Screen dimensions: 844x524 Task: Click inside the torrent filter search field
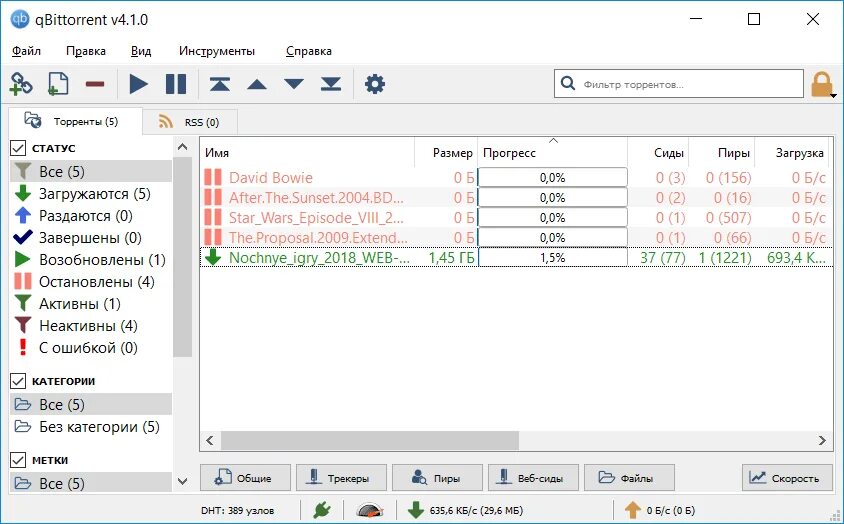[x=679, y=84]
